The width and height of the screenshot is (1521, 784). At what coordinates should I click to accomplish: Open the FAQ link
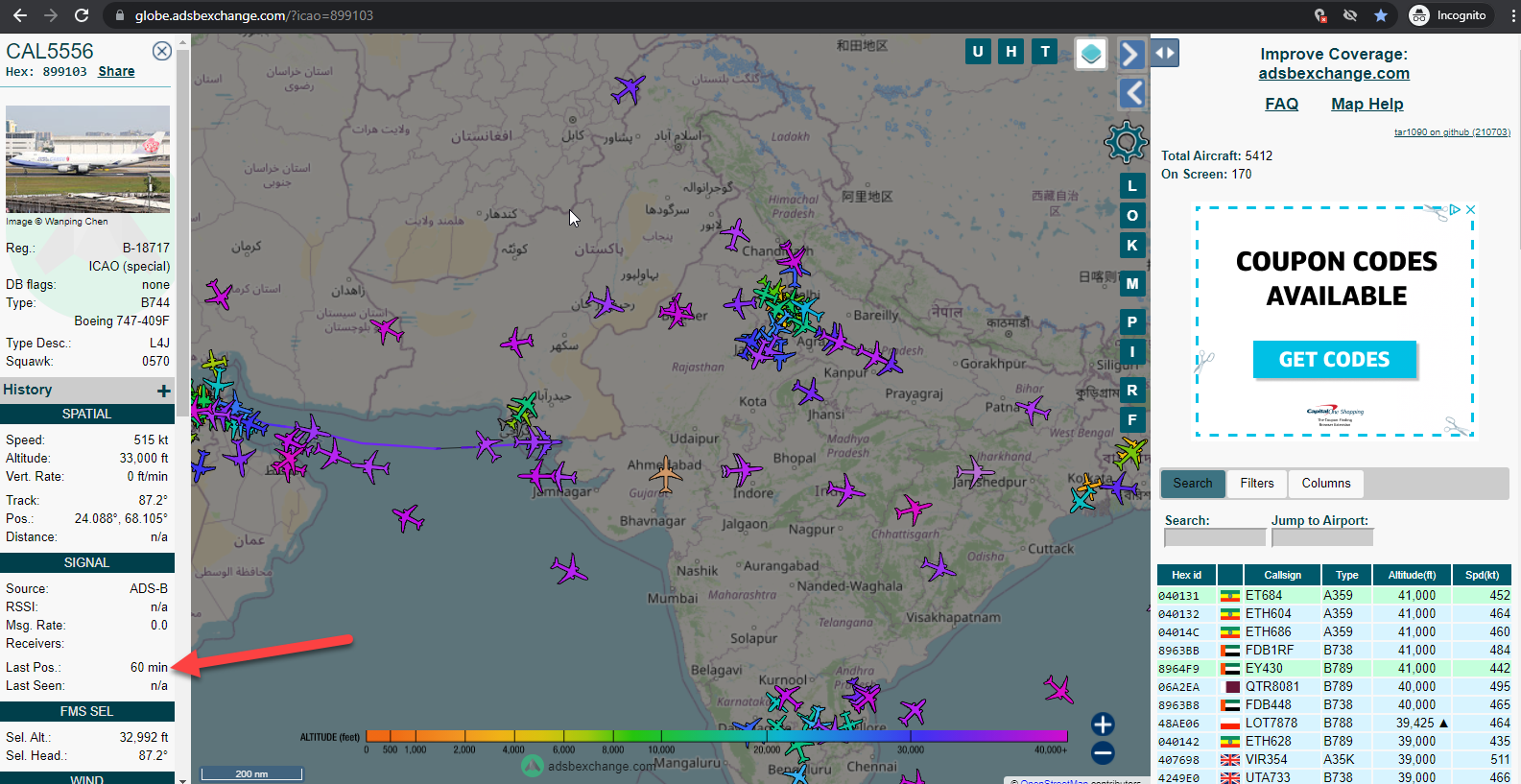pos(1281,104)
